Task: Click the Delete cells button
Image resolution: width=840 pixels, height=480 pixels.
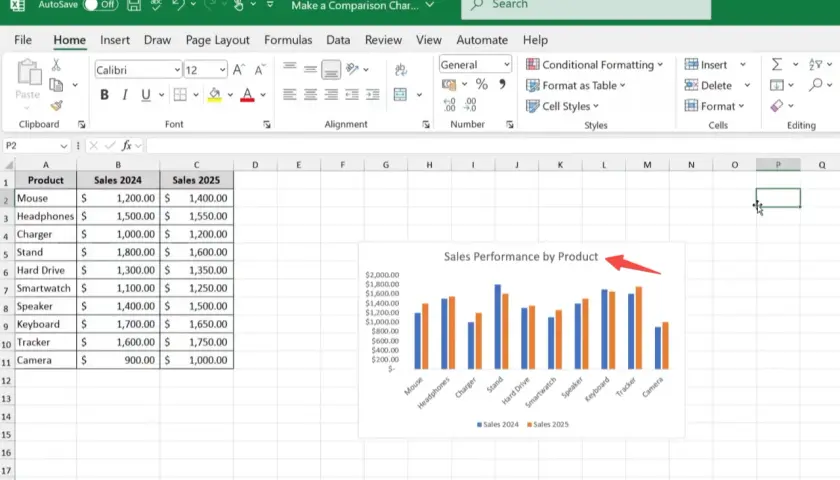Action: (x=709, y=86)
